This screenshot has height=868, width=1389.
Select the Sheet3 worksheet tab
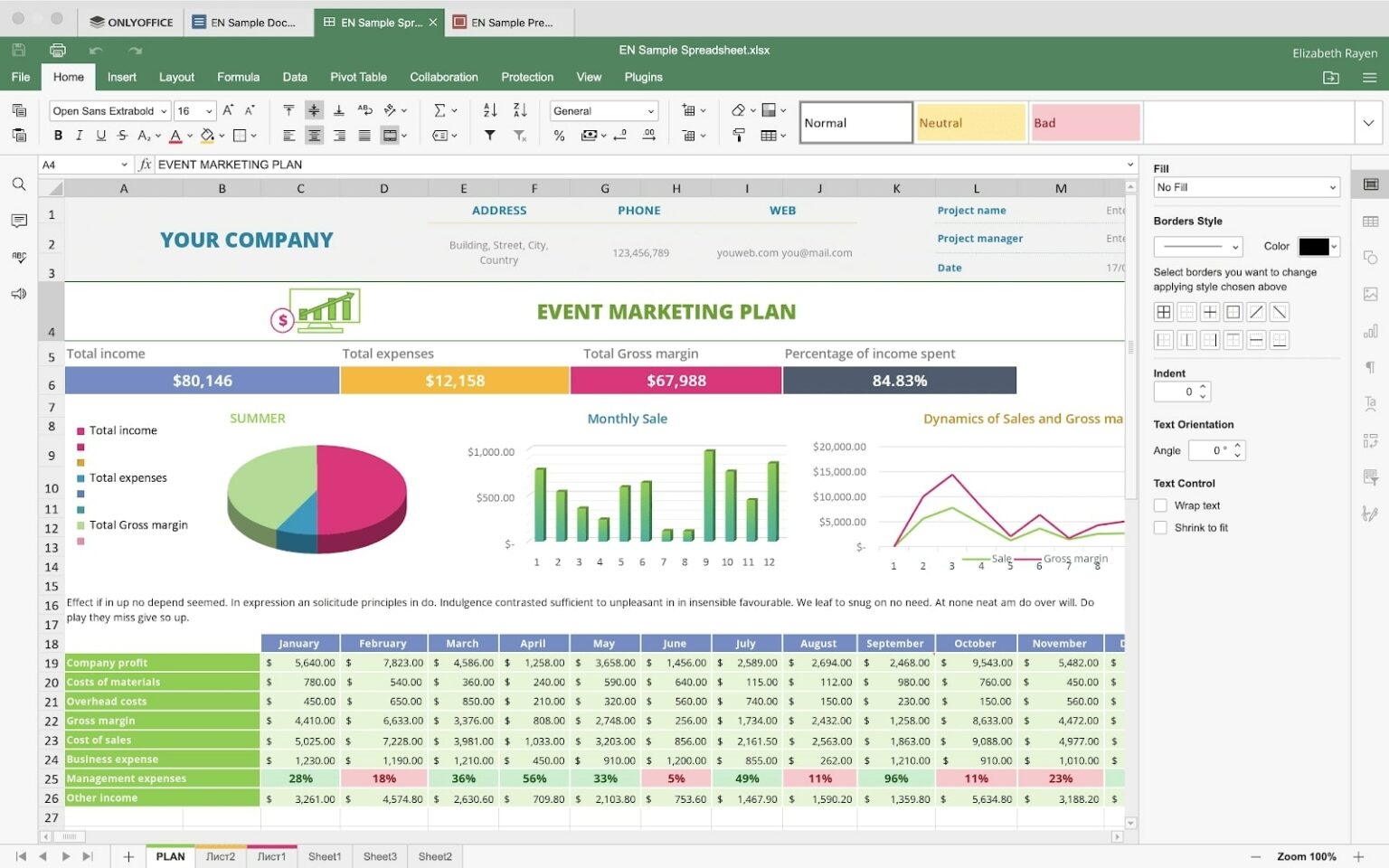[x=379, y=856]
